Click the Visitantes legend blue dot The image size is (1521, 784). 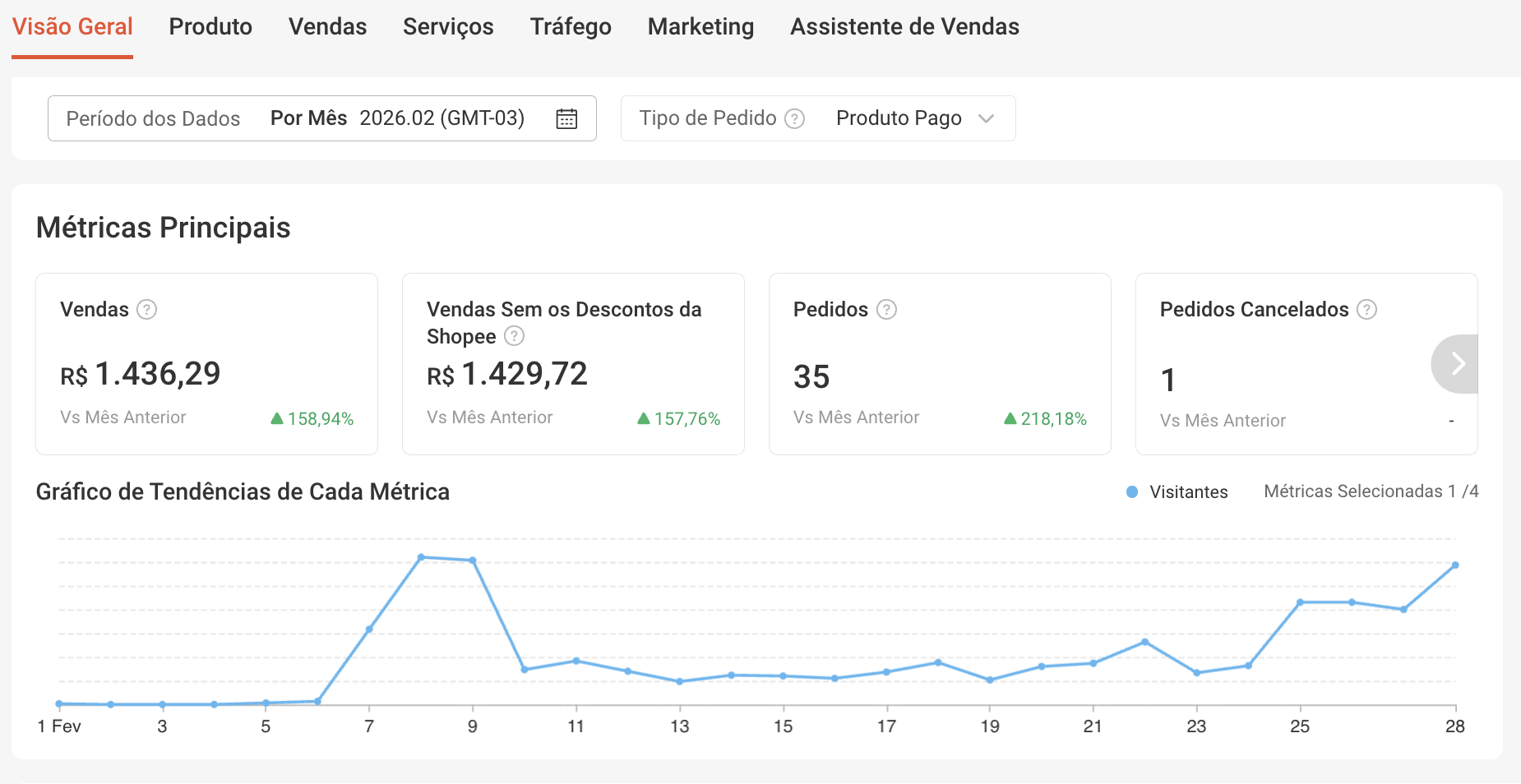pyautogui.click(x=1132, y=491)
